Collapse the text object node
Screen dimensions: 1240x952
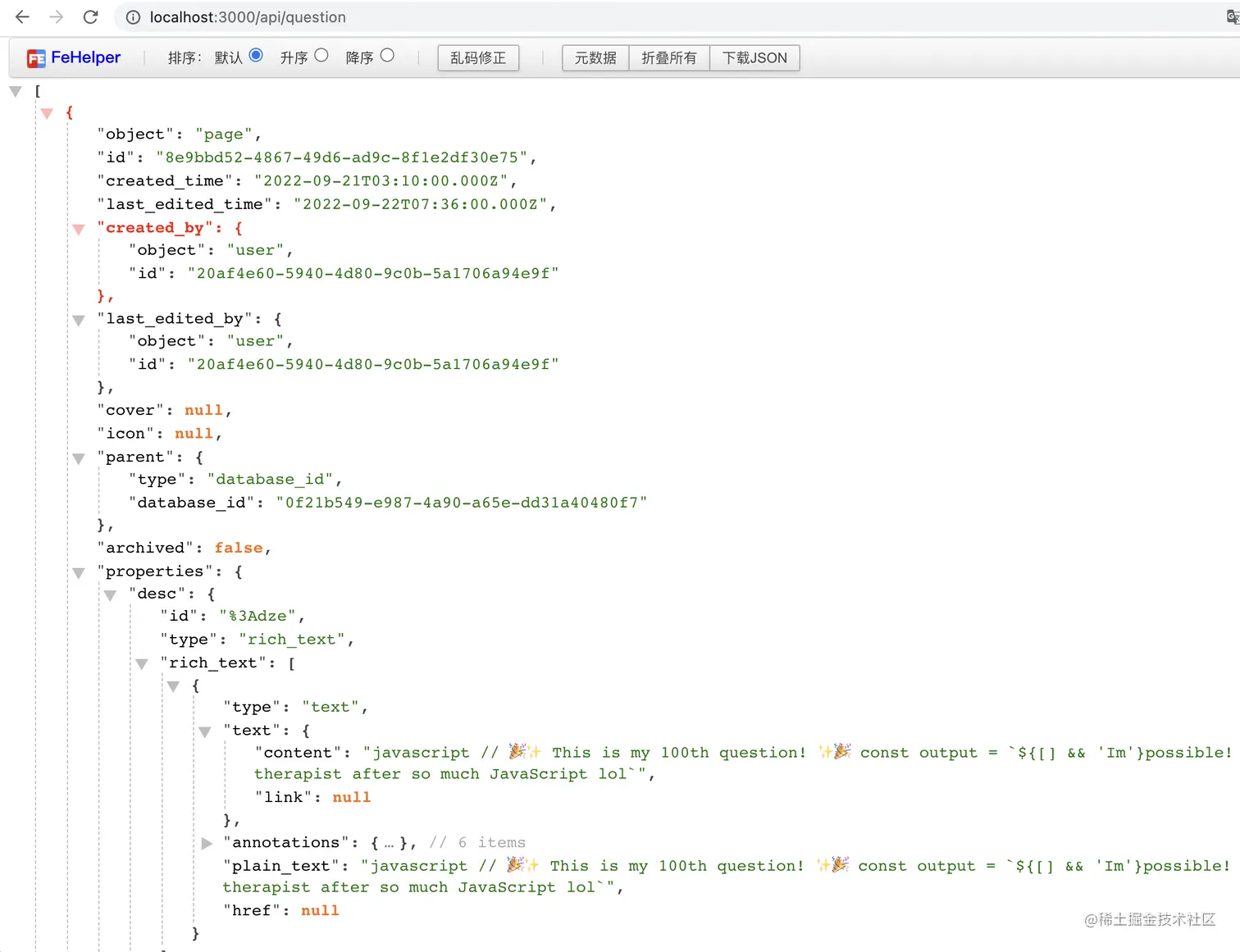(x=205, y=732)
